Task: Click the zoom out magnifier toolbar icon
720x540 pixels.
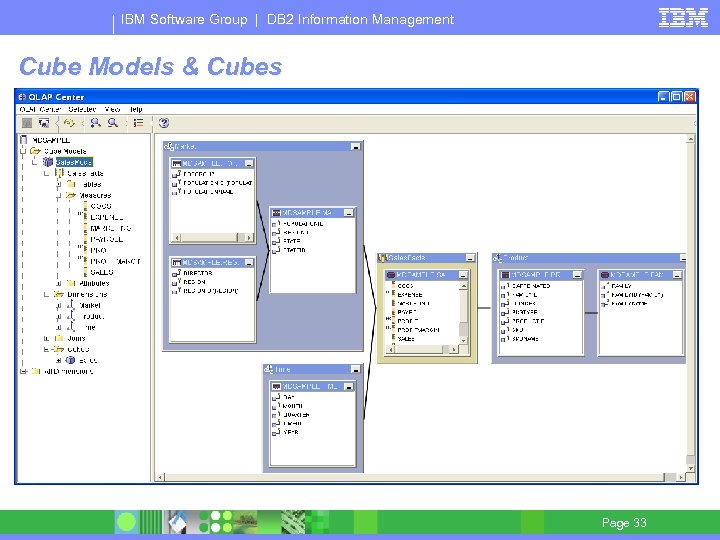Action: tap(112, 123)
